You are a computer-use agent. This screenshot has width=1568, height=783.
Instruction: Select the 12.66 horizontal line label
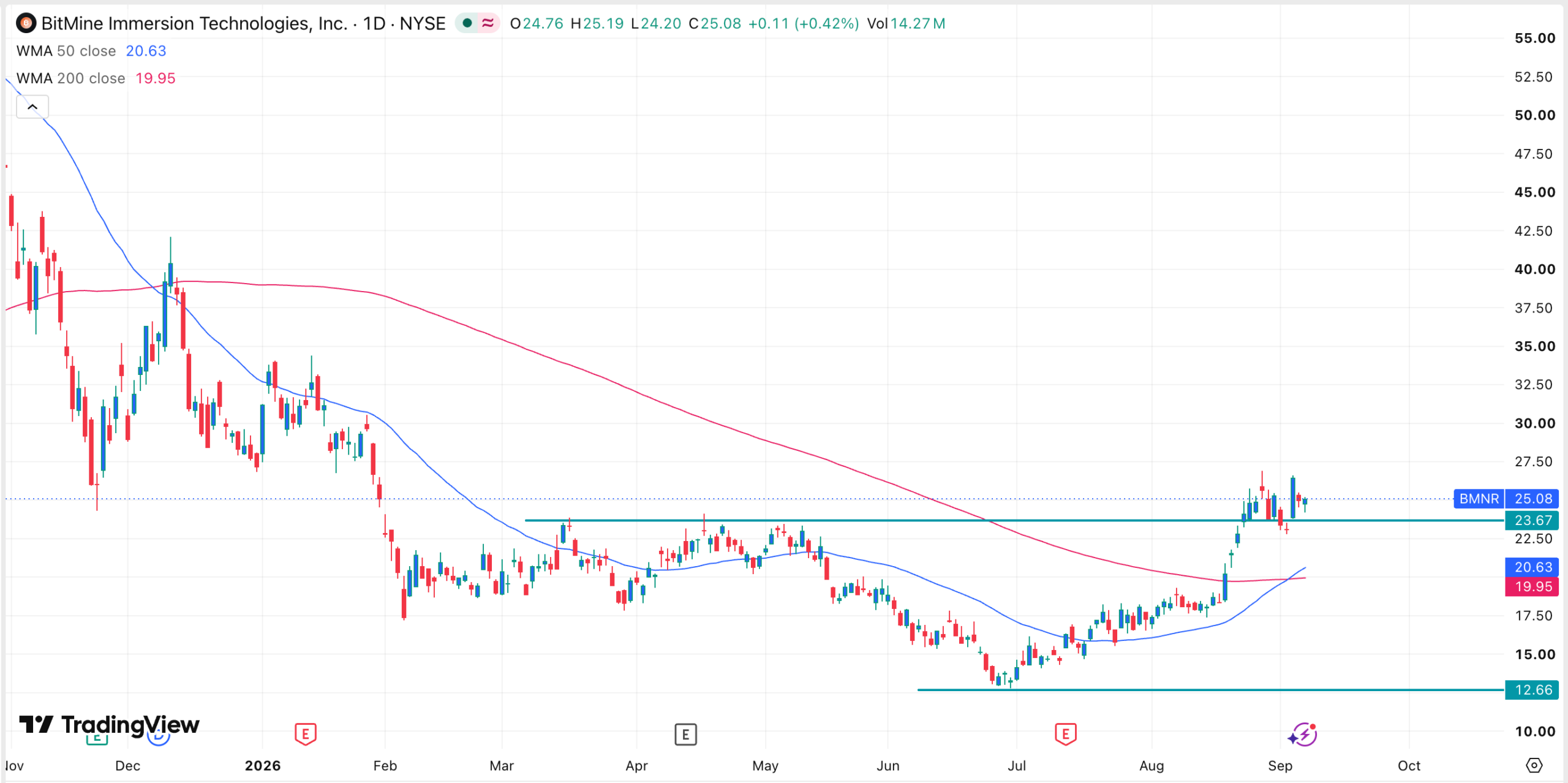click(1532, 690)
